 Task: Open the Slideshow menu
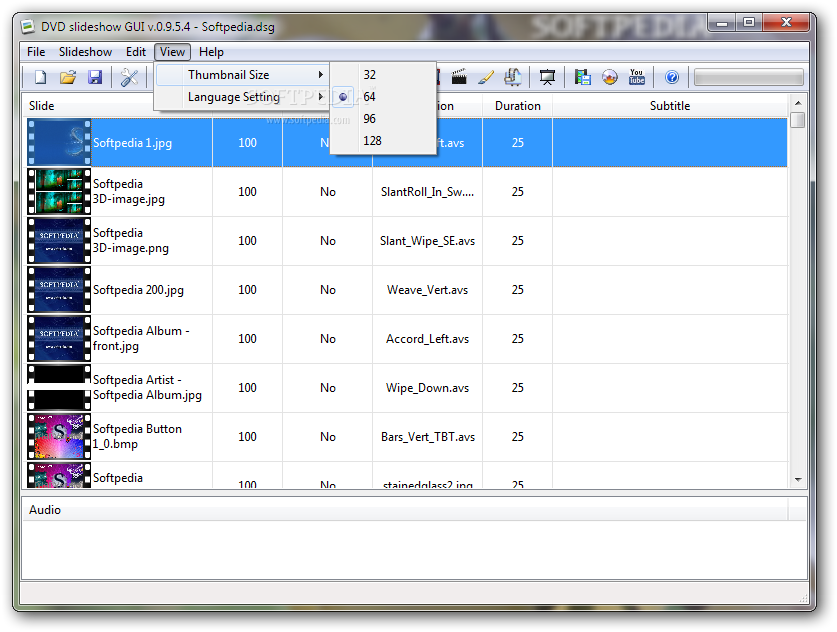pyautogui.click(x=85, y=52)
